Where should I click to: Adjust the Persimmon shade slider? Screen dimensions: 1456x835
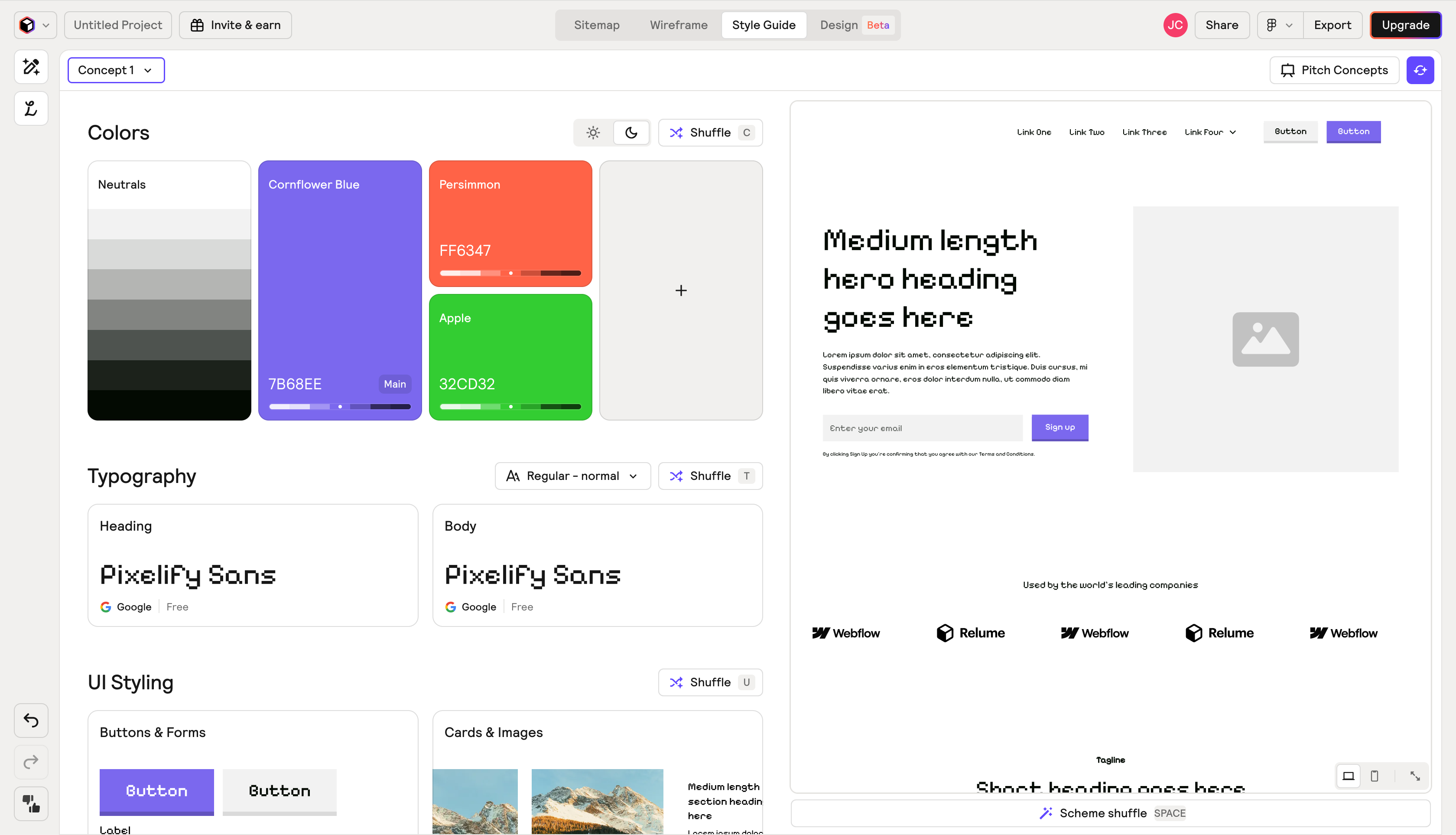coord(510,273)
